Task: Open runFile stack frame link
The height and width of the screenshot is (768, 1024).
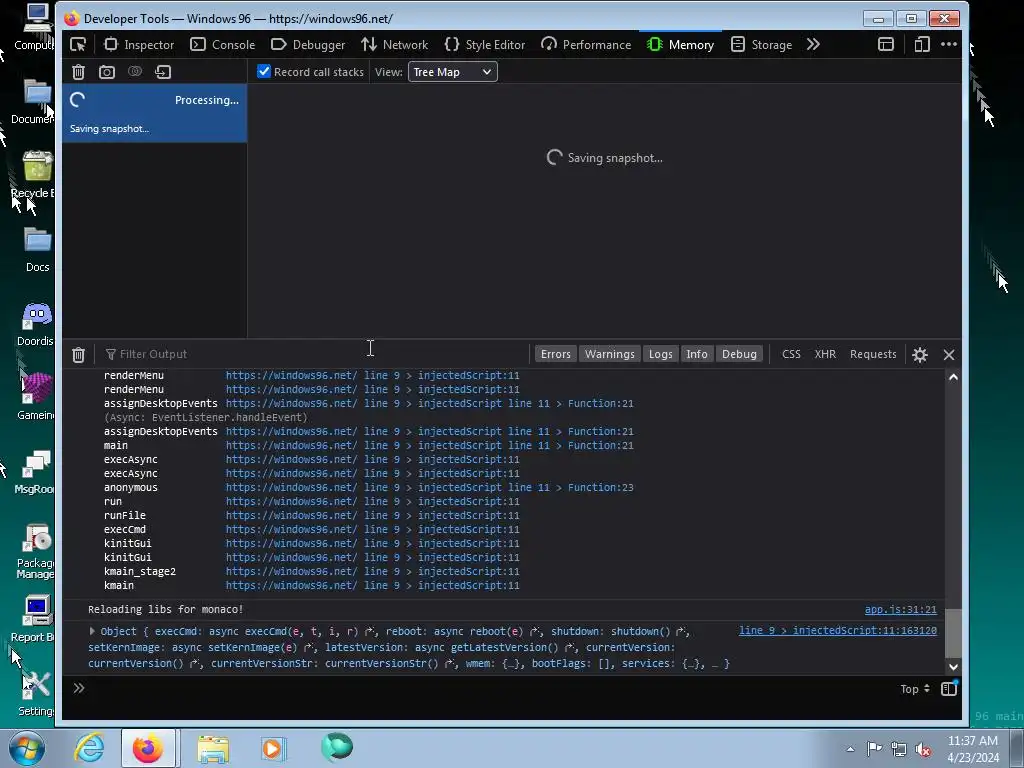Action: (372, 515)
